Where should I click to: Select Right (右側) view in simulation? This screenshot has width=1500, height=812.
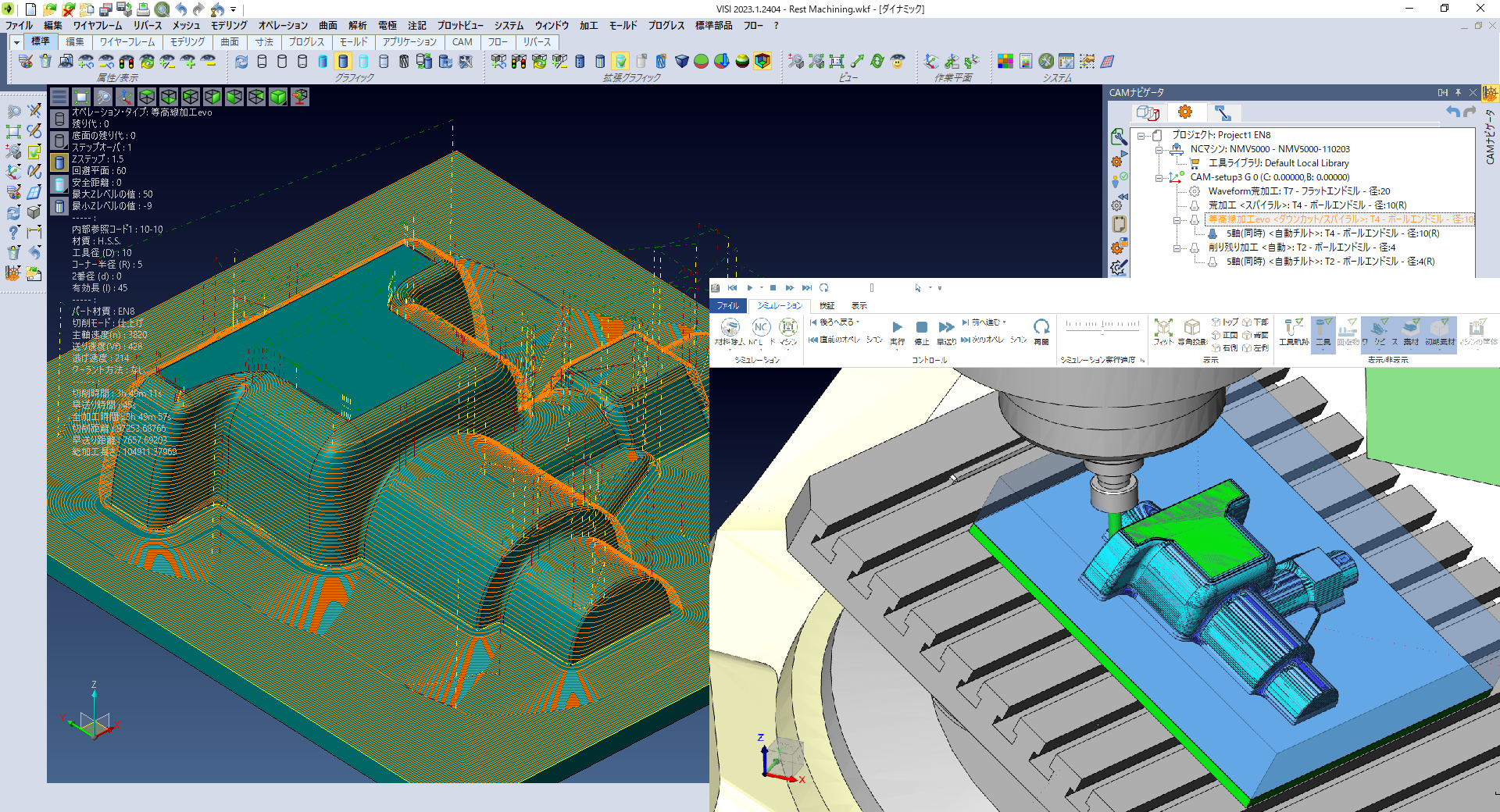click(x=1225, y=348)
